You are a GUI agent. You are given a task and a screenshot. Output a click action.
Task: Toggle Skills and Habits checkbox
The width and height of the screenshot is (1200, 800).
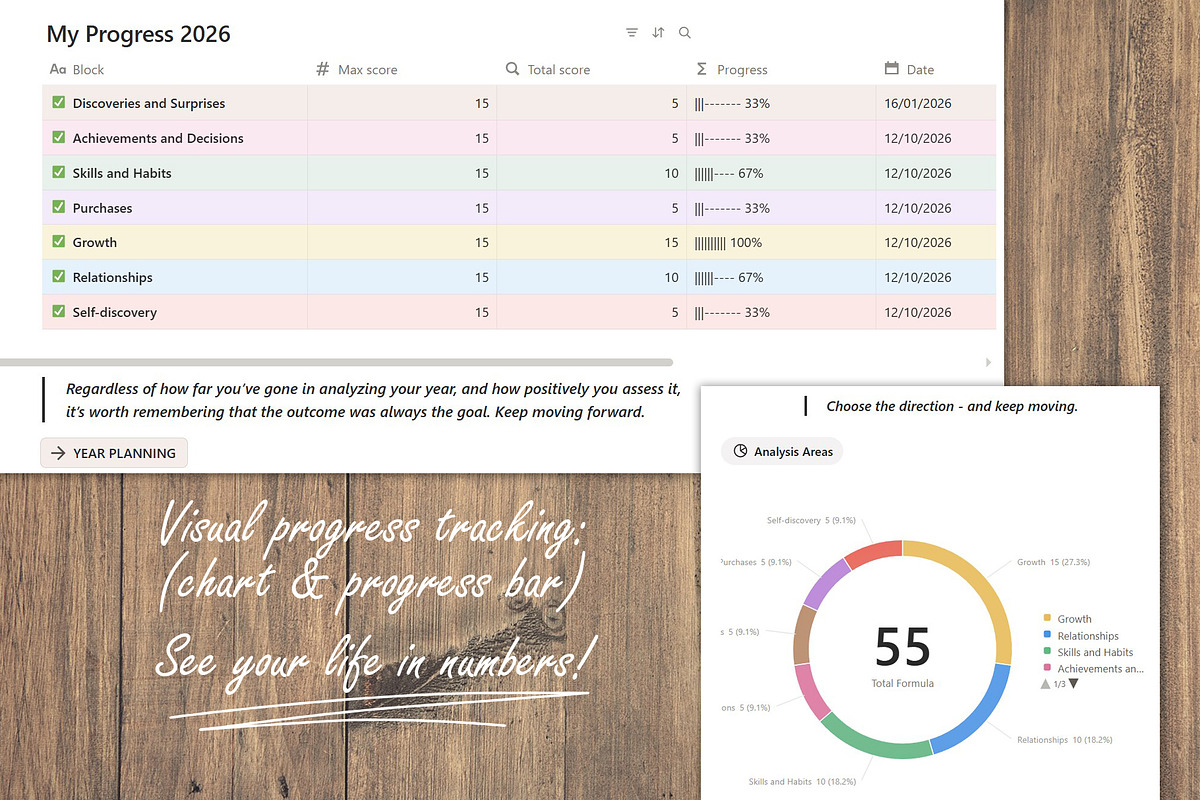58,173
